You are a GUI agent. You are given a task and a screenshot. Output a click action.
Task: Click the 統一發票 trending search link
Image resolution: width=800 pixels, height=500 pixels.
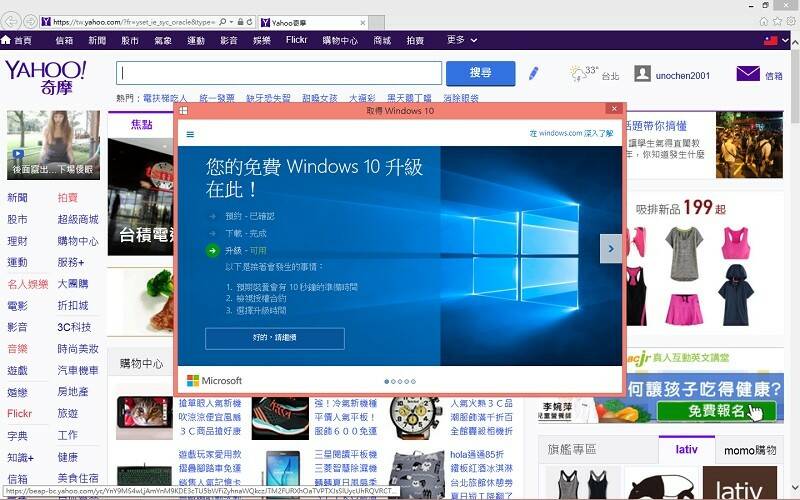tap(217, 97)
